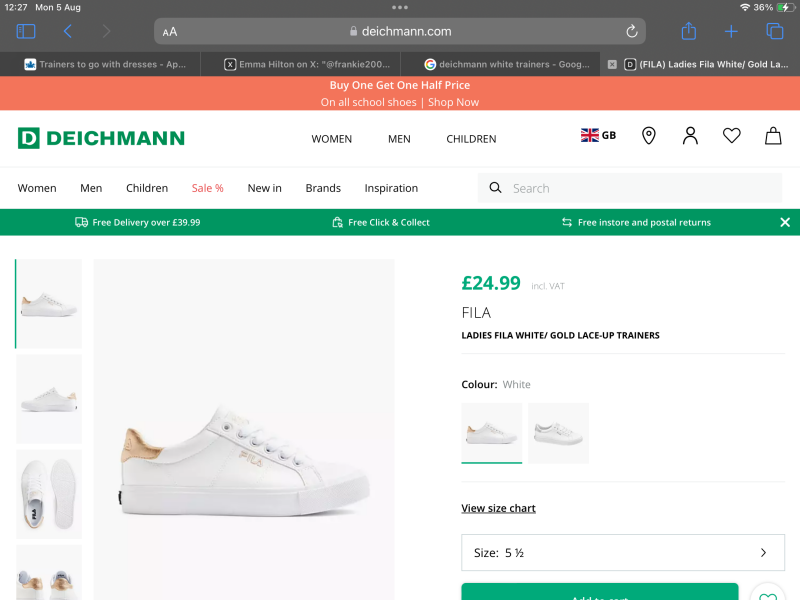Open the Safari share sheet
800x600 pixels.
coord(689,31)
